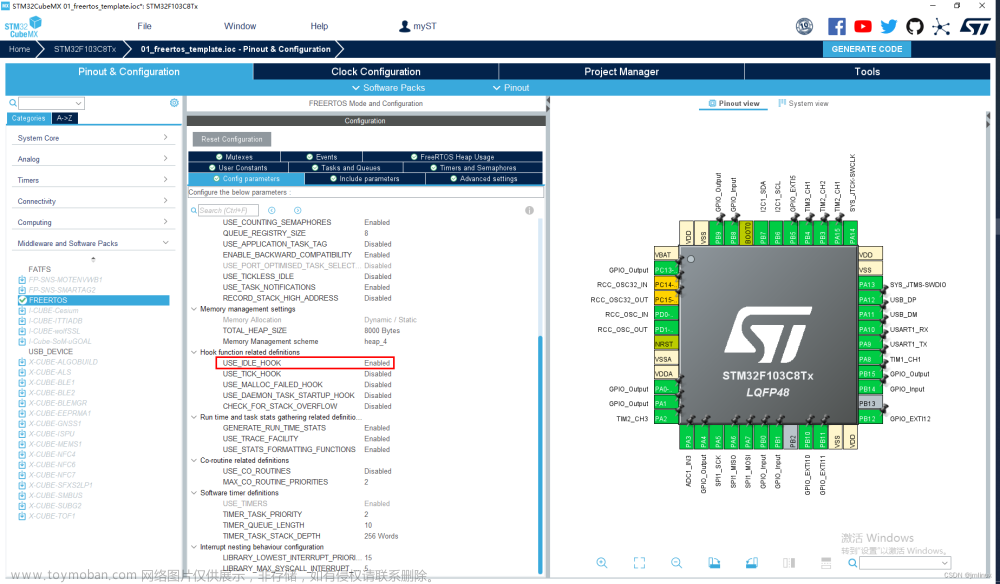Click the ST community network star icon
Image resolution: width=1000 pixels, height=584 pixels.
[x=941, y=26]
